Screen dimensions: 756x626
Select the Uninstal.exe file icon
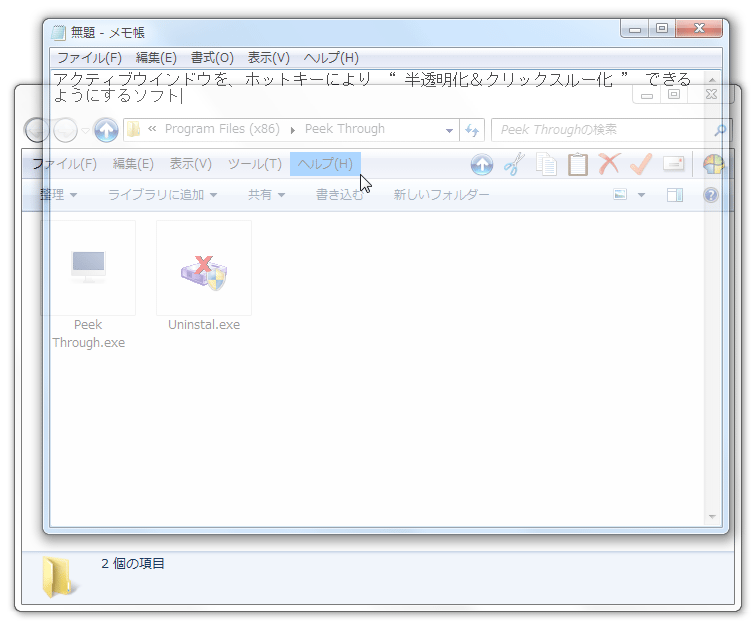(x=204, y=268)
